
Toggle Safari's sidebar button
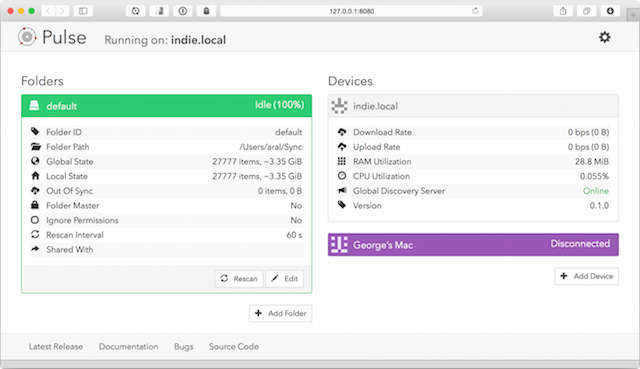click(83, 11)
